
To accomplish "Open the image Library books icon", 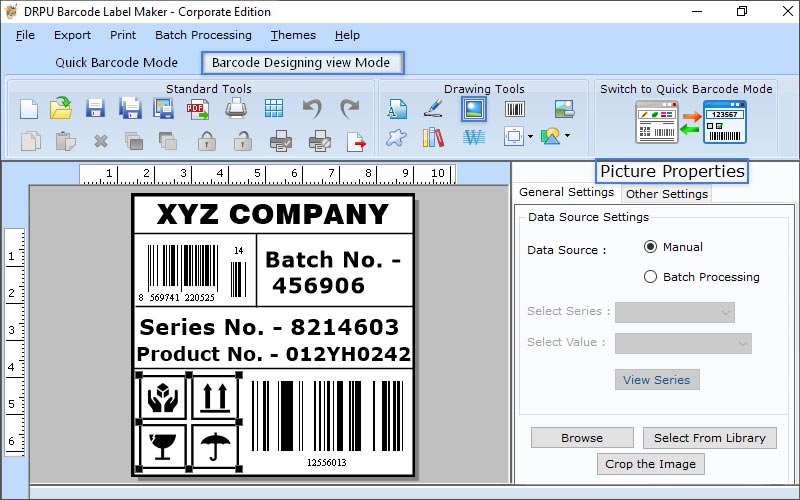I will 433,137.
